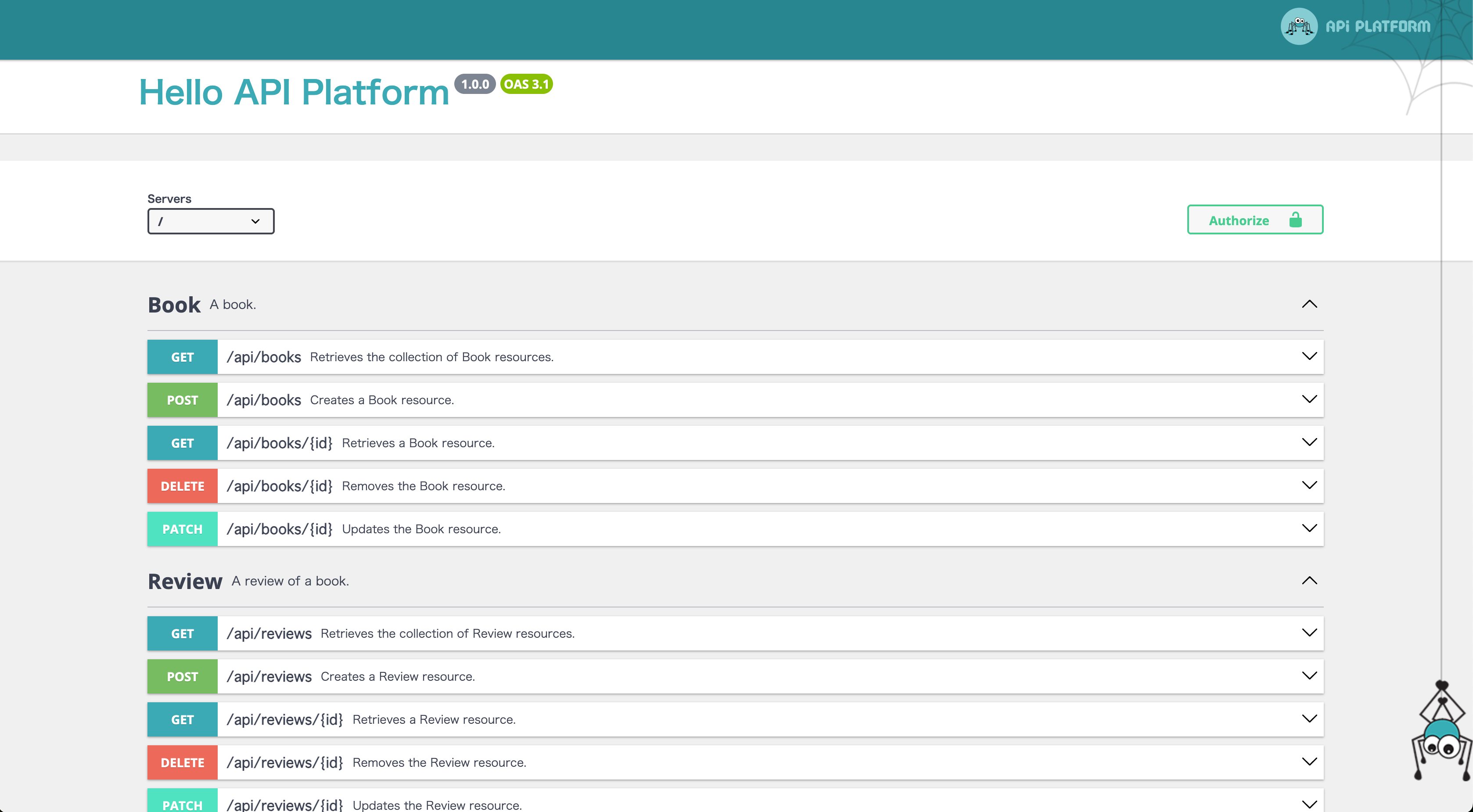The width and height of the screenshot is (1473, 812).
Task: Click POST badge for /api/reviews
Action: (183, 676)
